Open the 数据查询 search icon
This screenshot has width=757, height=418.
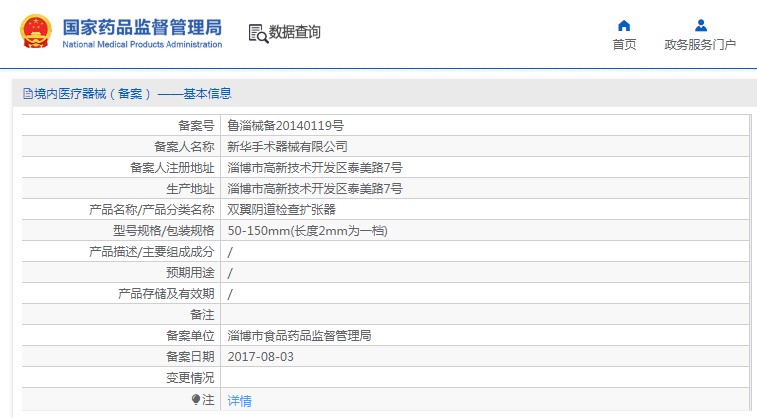point(258,34)
